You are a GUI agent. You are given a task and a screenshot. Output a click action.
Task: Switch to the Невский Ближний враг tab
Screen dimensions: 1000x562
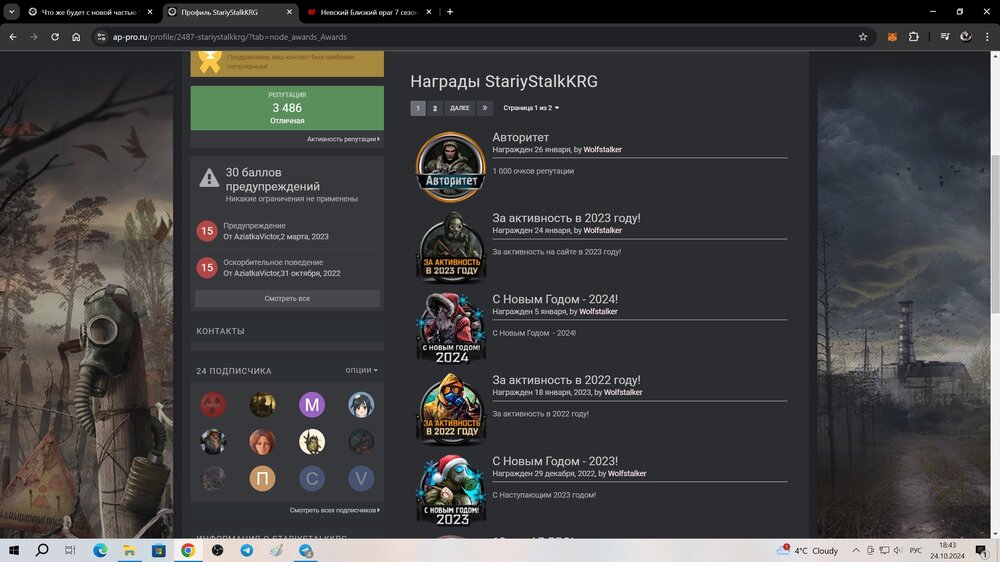367,12
